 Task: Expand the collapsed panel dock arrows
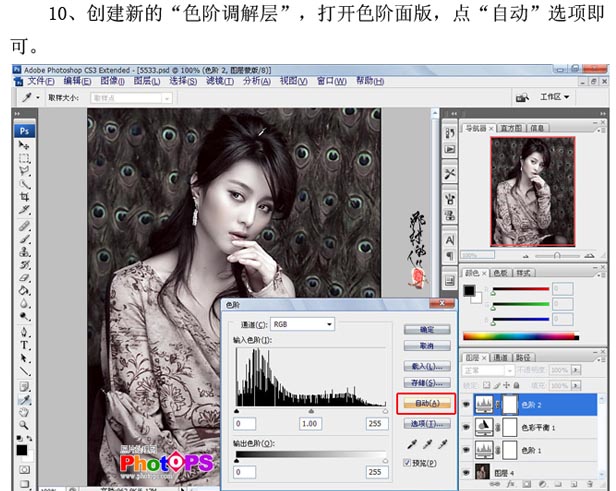pyautogui.click(x=454, y=114)
